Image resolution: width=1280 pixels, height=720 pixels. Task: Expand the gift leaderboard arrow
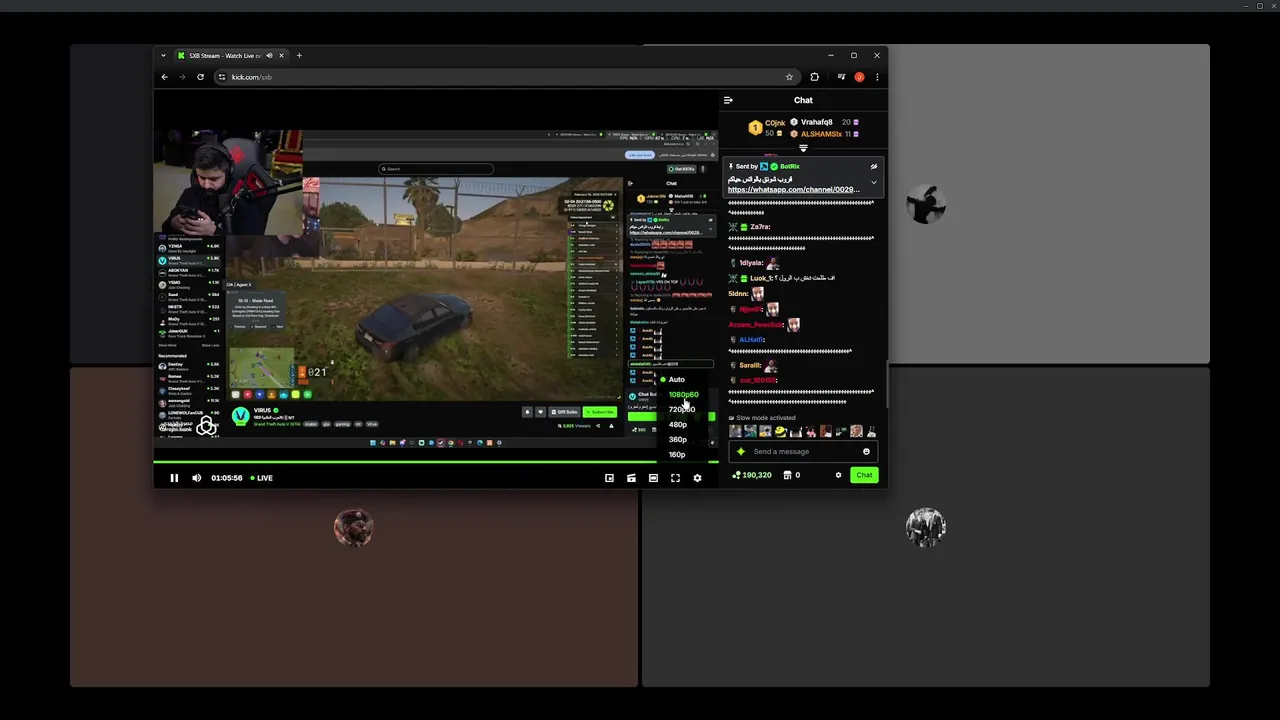pyautogui.click(x=803, y=148)
